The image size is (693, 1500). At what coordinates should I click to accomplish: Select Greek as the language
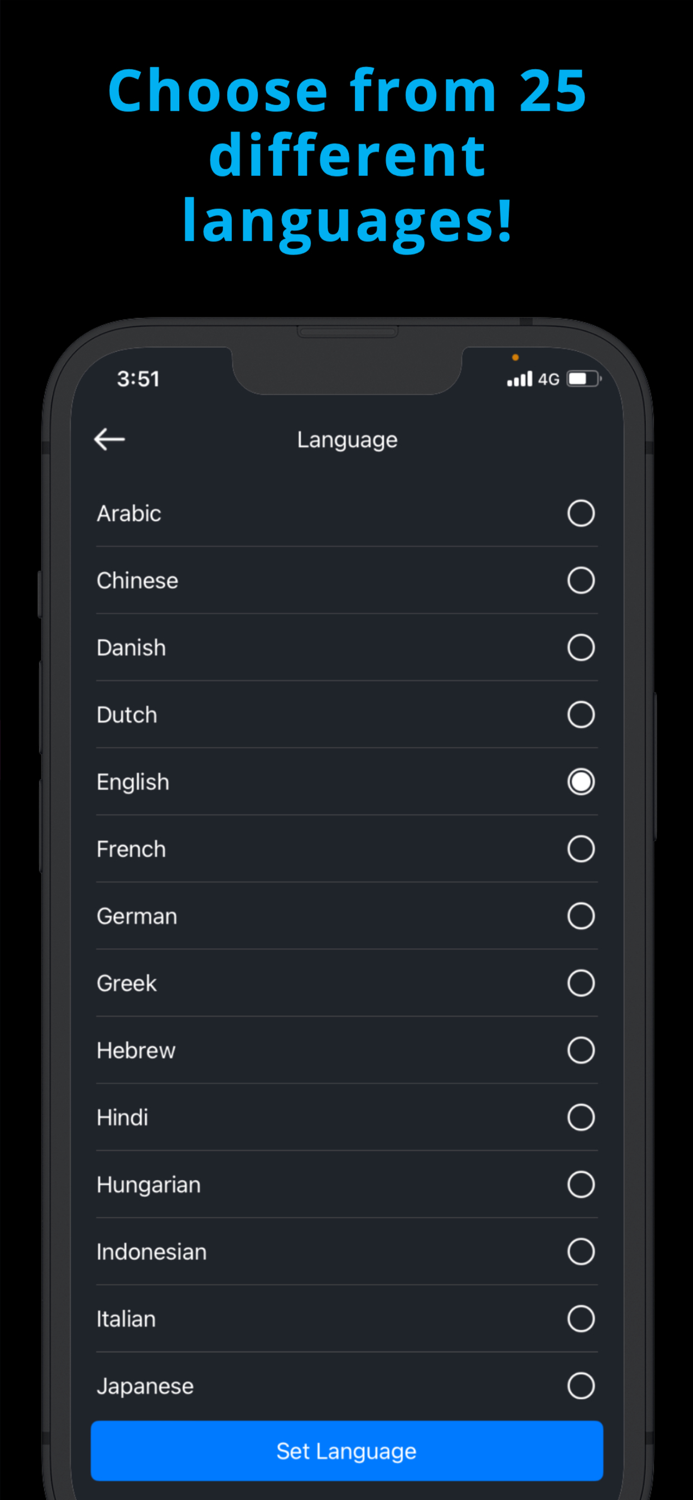click(581, 983)
